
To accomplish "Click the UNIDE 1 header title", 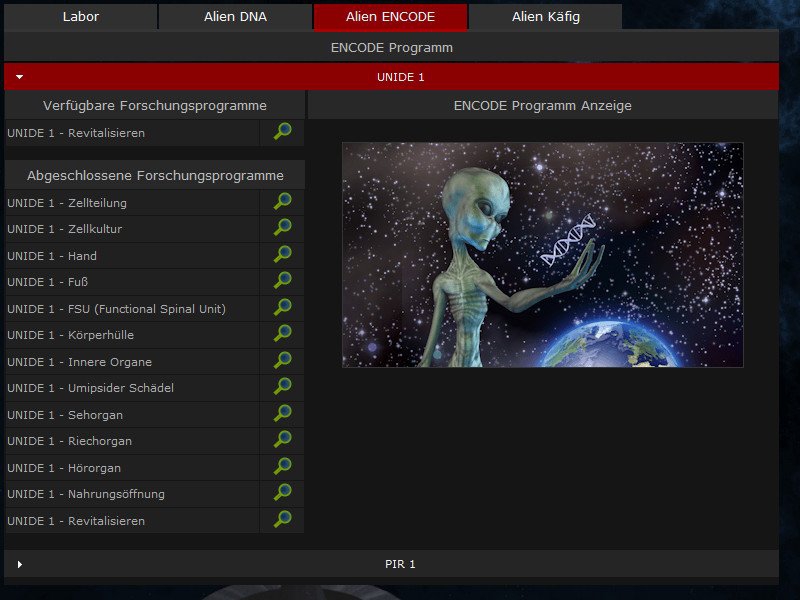I will (x=401, y=77).
